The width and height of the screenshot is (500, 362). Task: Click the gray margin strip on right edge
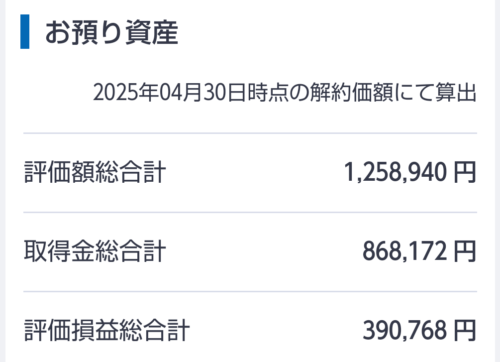pyautogui.click(x=497, y=181)
